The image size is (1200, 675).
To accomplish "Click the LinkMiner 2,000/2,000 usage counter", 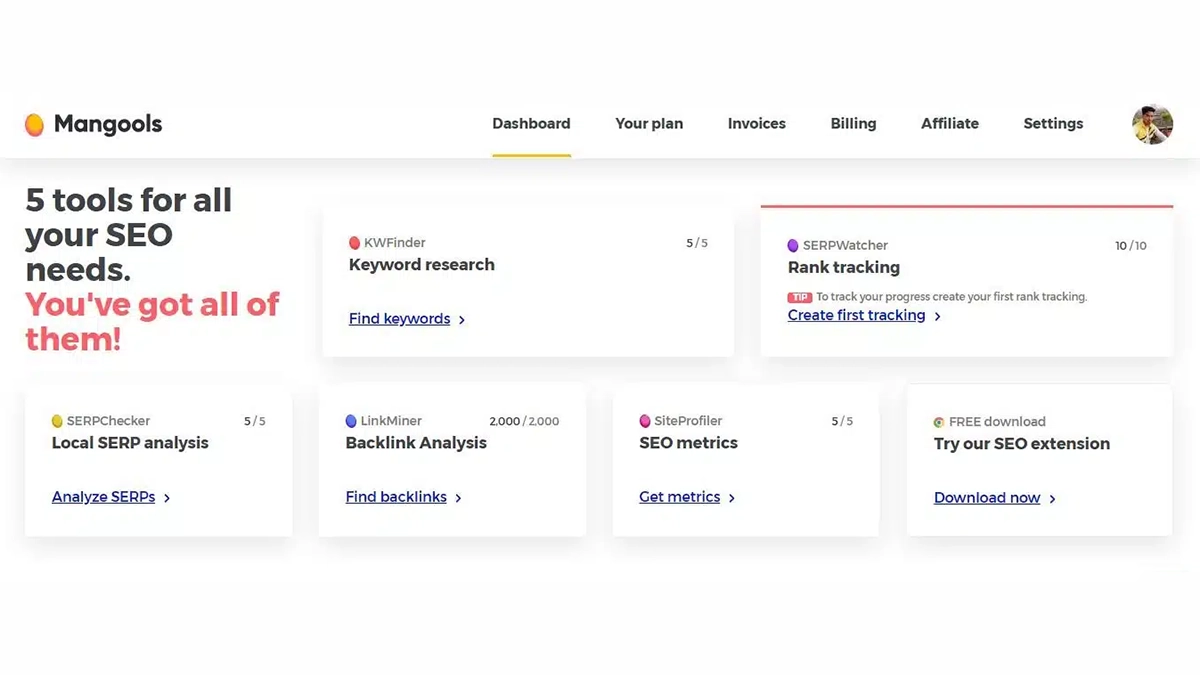I will tap(524, 422).
